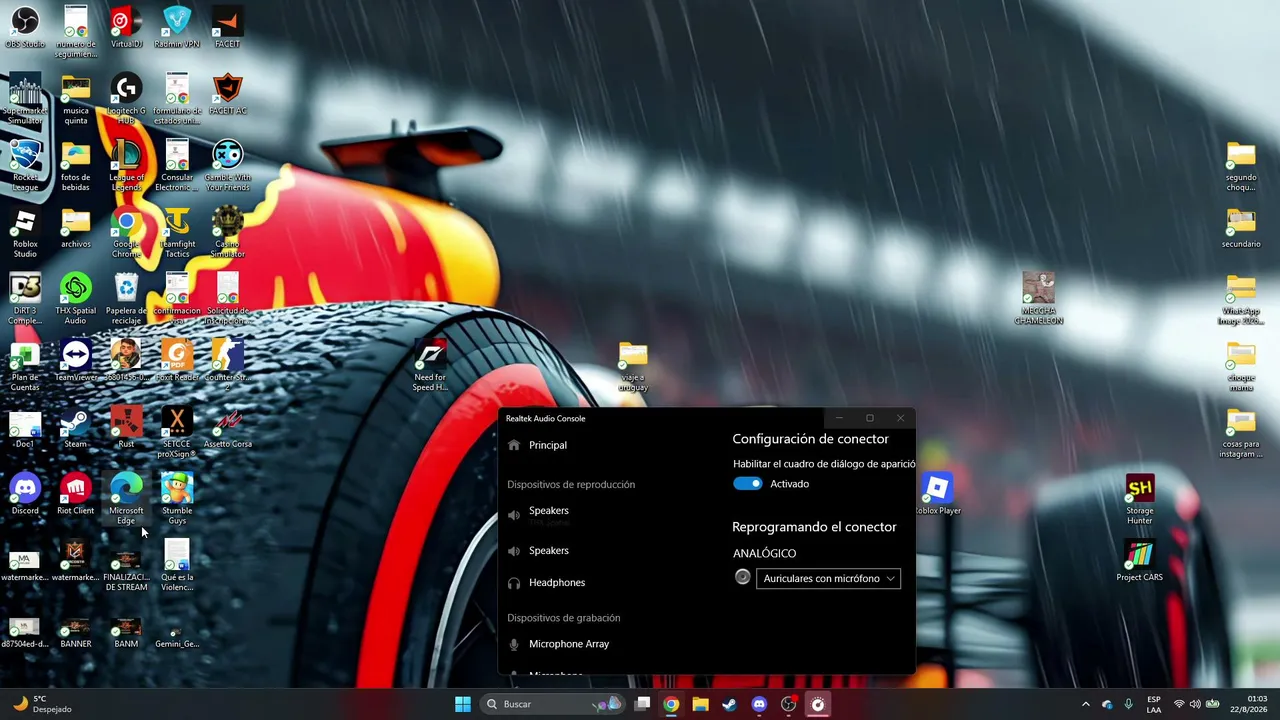The width and height of the screenshot is (1280, 720).
Task: Open the Wi-Fi network tray icon
Action: click(1179, 704)
